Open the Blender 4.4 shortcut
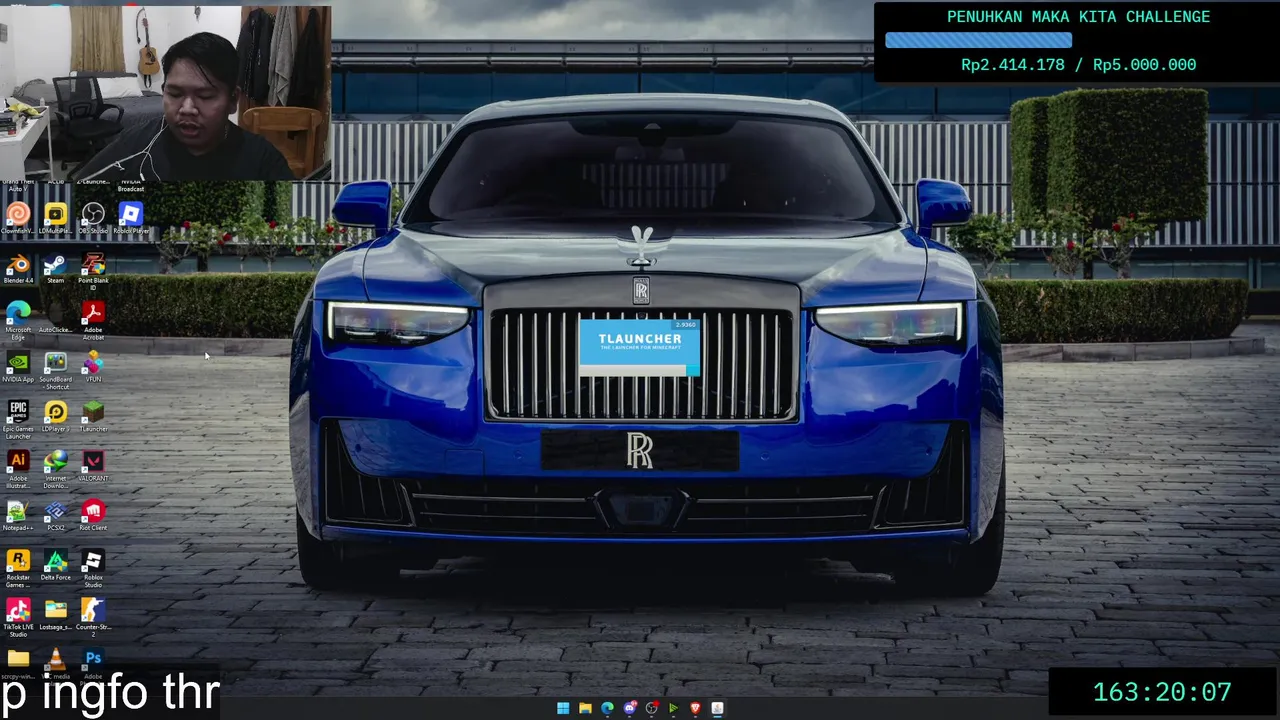This screenshot has height=720, width=1280. (18, 268)
